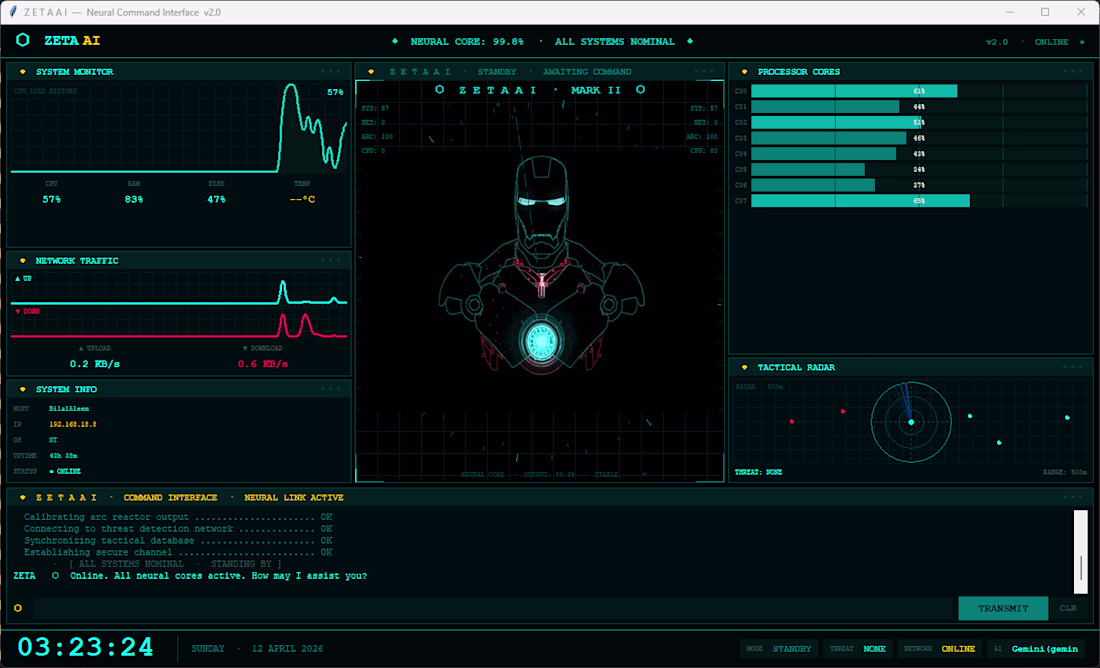The image size is (1100, 668).
Task: Click the ONLINE dot at top right
Action: click(x=1081, y=42)
